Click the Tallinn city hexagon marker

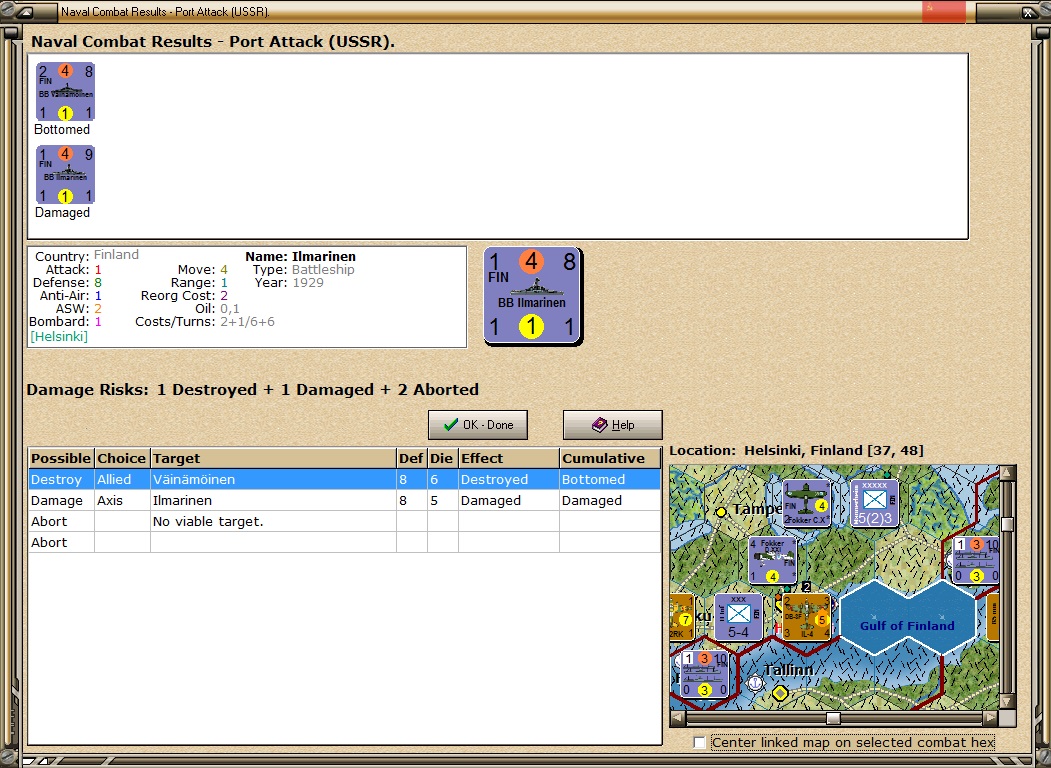tap(780, 693)
